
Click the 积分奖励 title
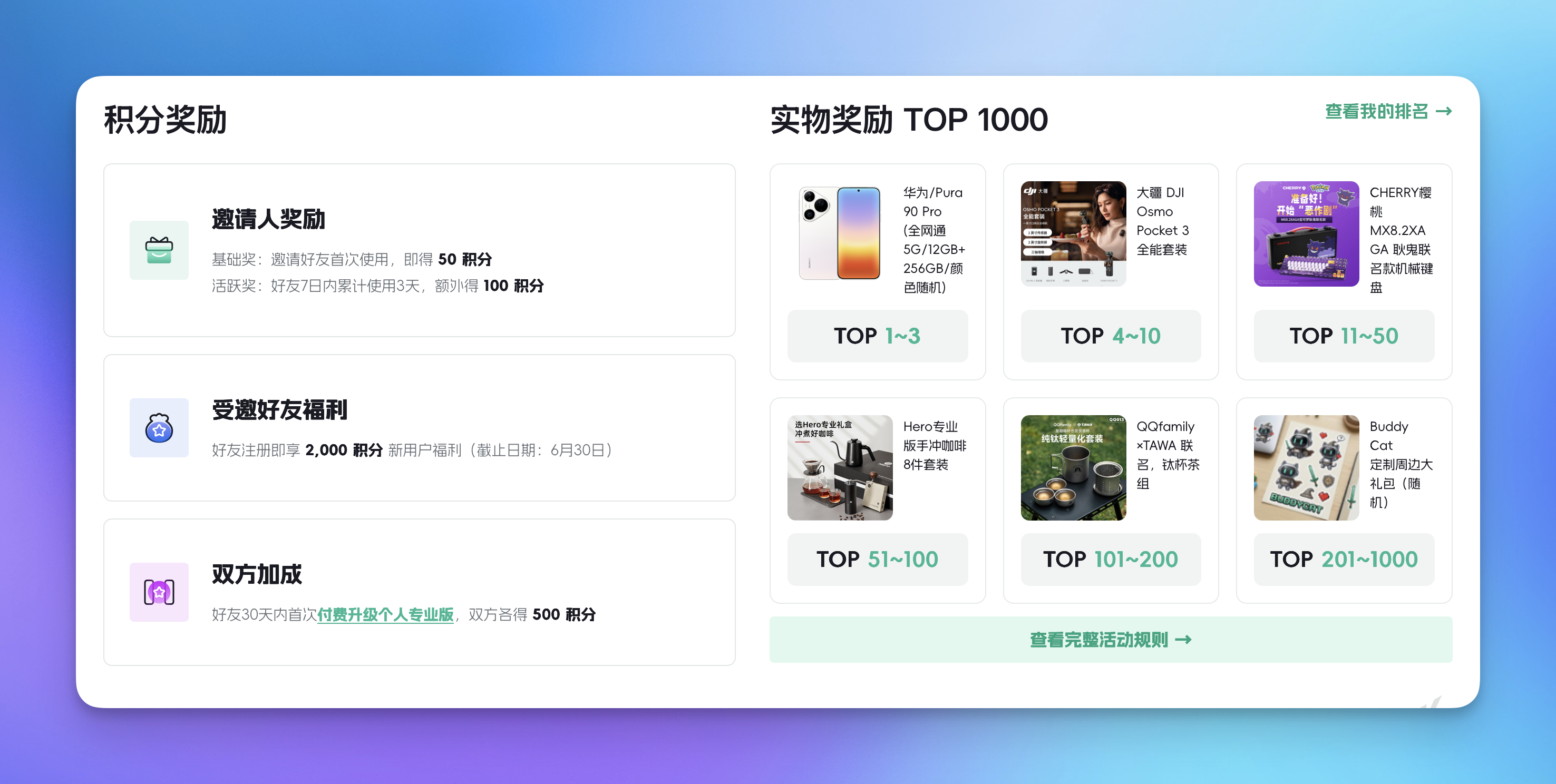165,119
